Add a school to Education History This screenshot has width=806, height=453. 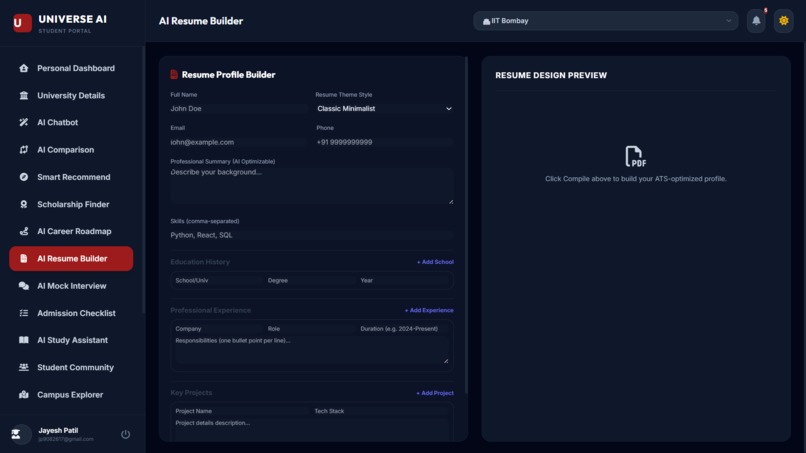pyautogui.click(x=435, y=262)
